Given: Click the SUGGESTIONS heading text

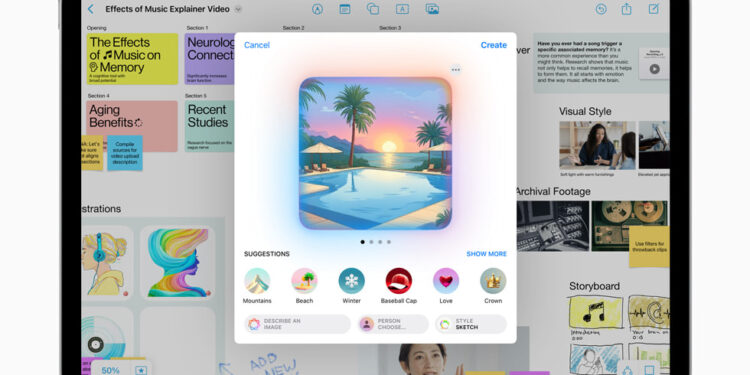Looking at the screenshot, I should pos(267,254).
